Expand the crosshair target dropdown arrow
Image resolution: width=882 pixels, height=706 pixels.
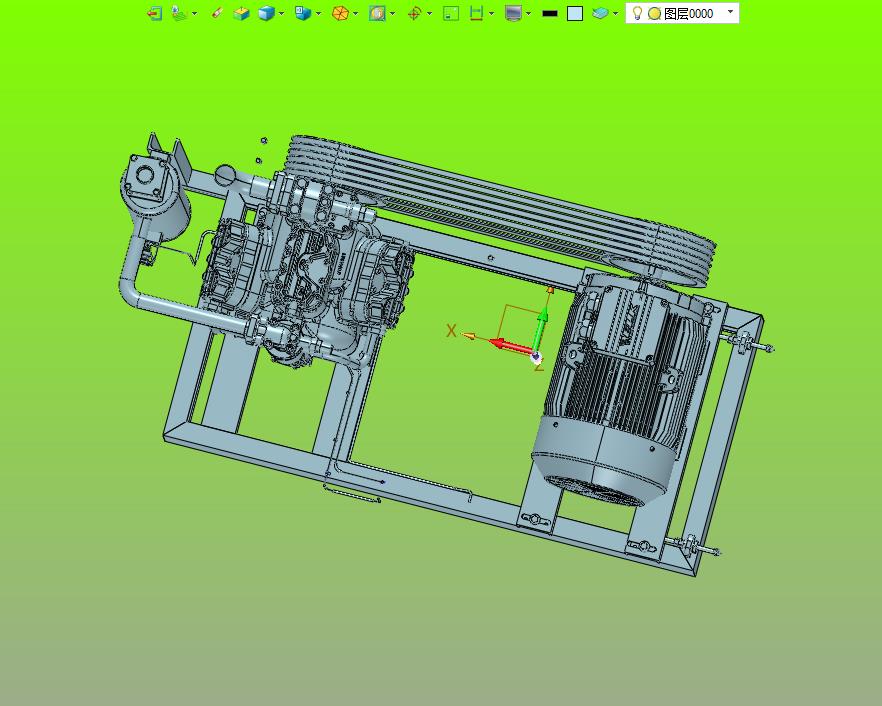(x=430, y=14)
